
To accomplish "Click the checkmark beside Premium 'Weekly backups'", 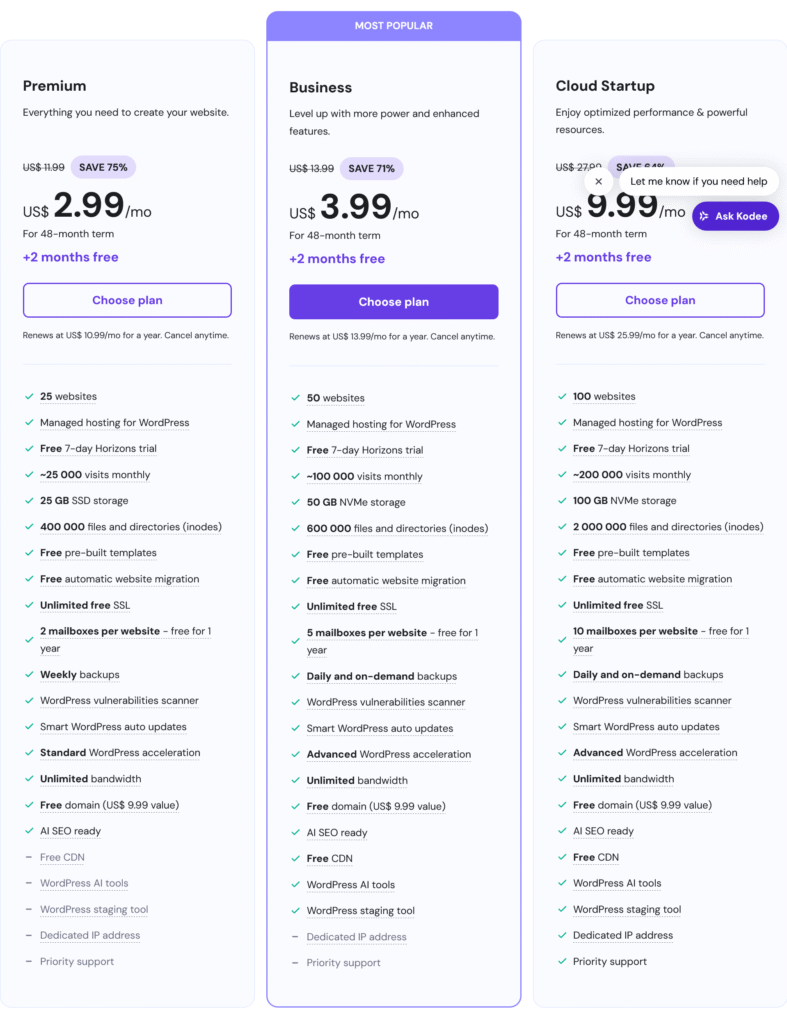I will pyautogui.click(x=29, y=675).
